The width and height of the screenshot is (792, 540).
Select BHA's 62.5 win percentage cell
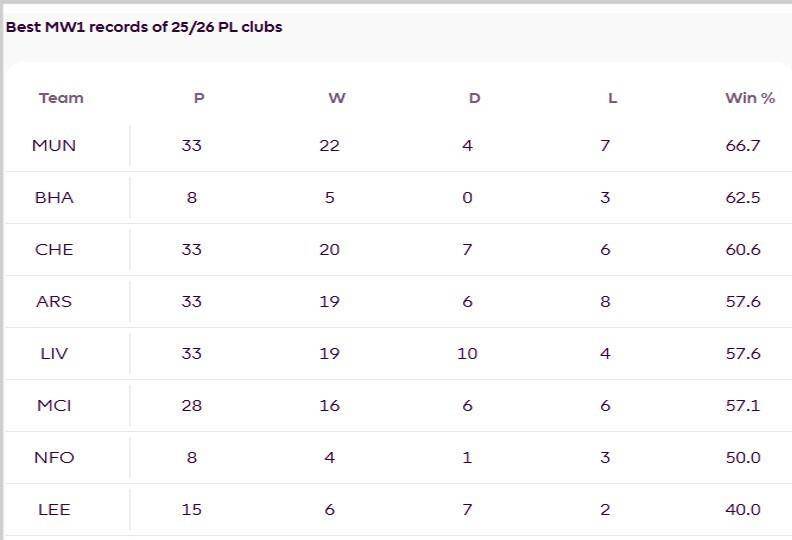tap(743, 198)
